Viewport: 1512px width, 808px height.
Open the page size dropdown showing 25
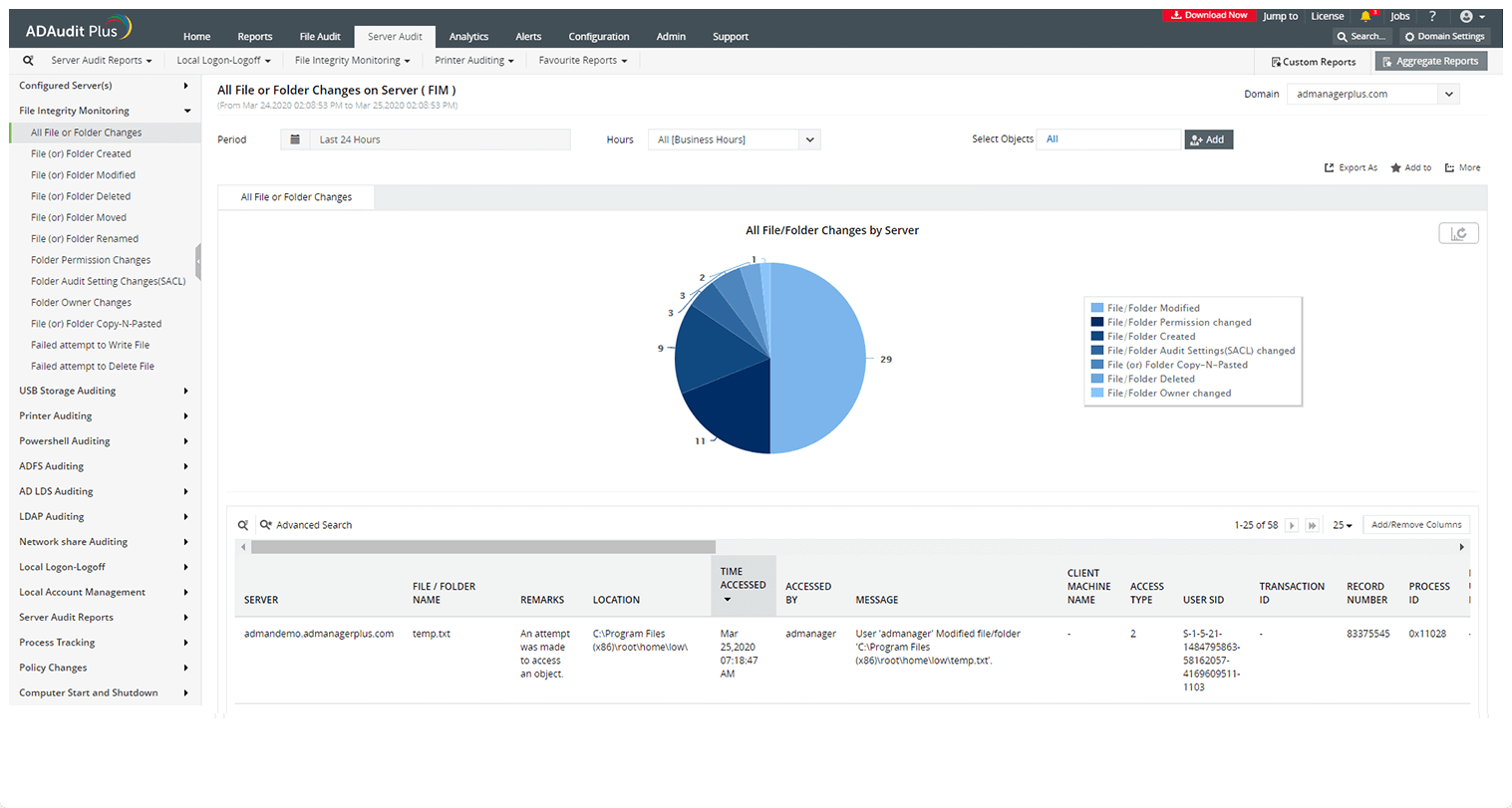[x=1341, y=525]
